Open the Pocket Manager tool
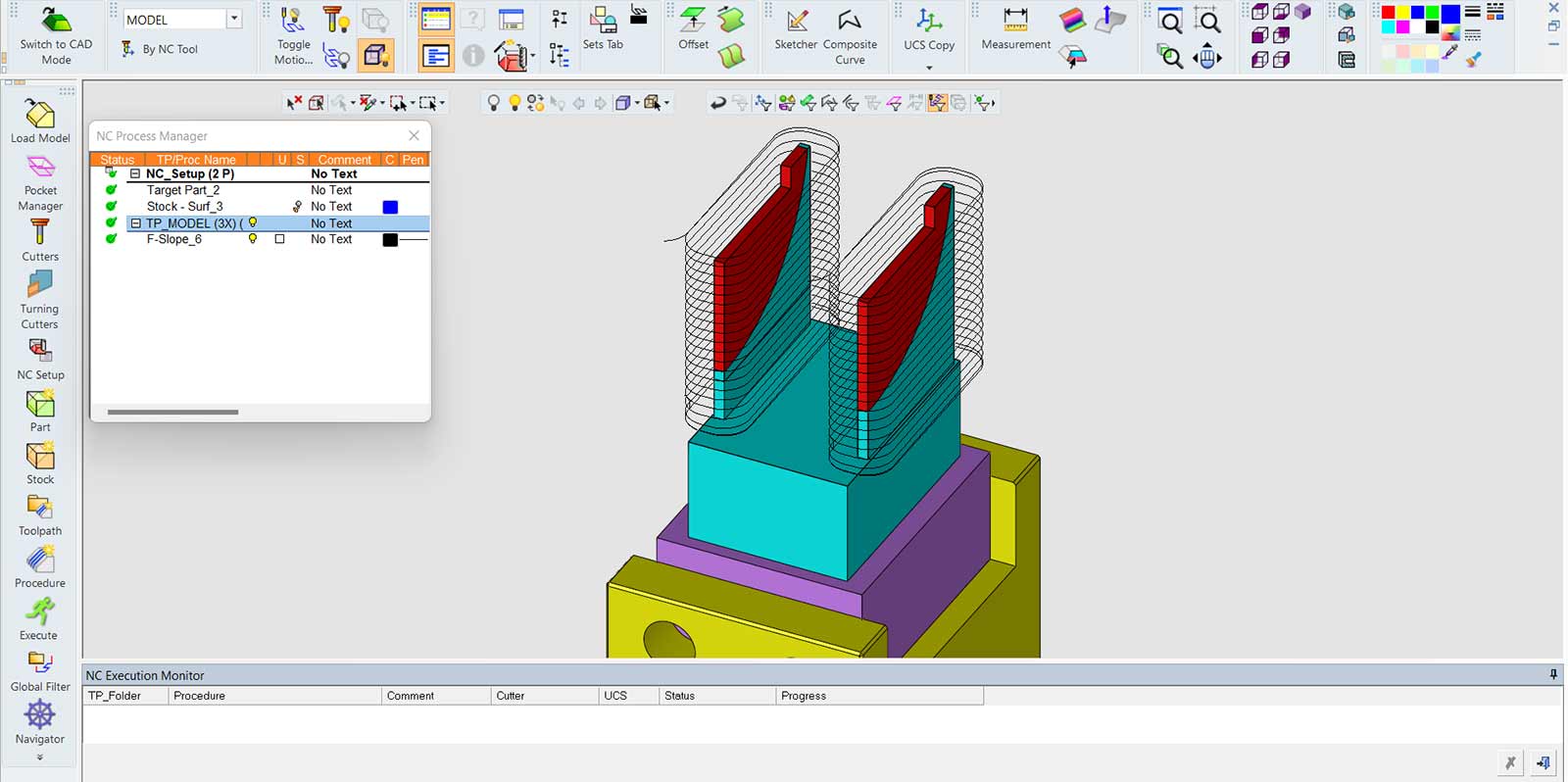The height and width of the screenshot is (782, 1568). coord(40,183)
